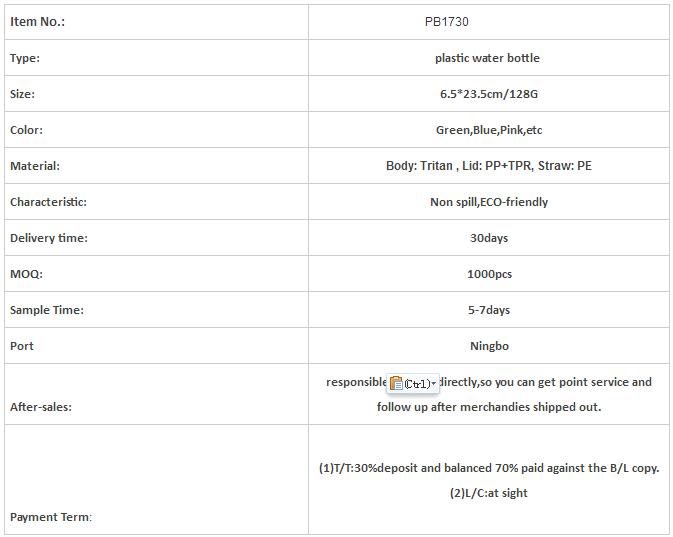Click the '(2)L/C:at sight' text
This screenshot has height=537, width=673.
click(x=489, y=493)
